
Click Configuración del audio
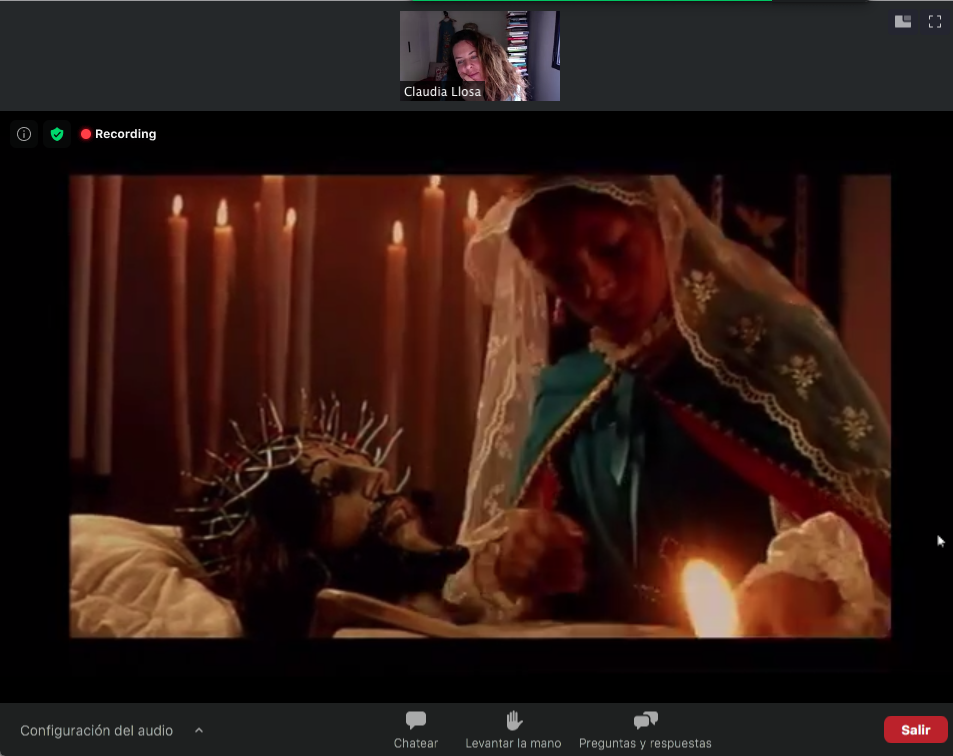click(97, 730)
